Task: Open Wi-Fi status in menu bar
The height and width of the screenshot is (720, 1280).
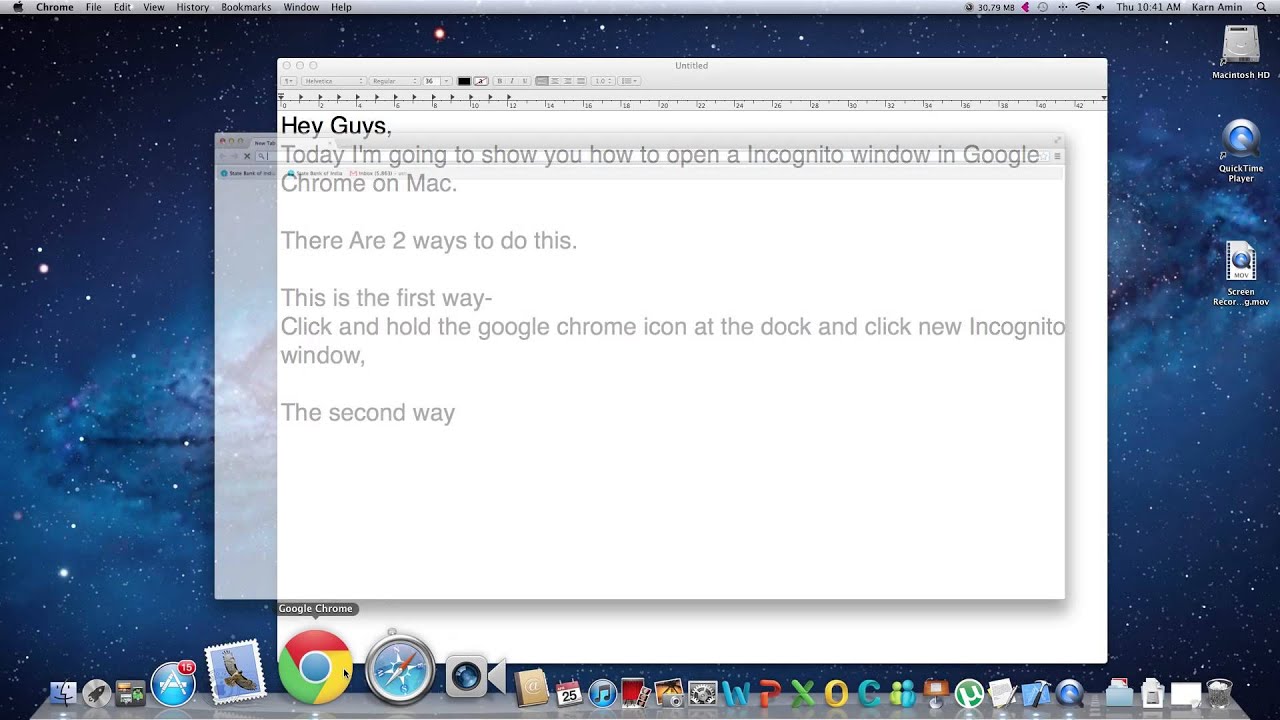Action: [x=1082, y=7]
